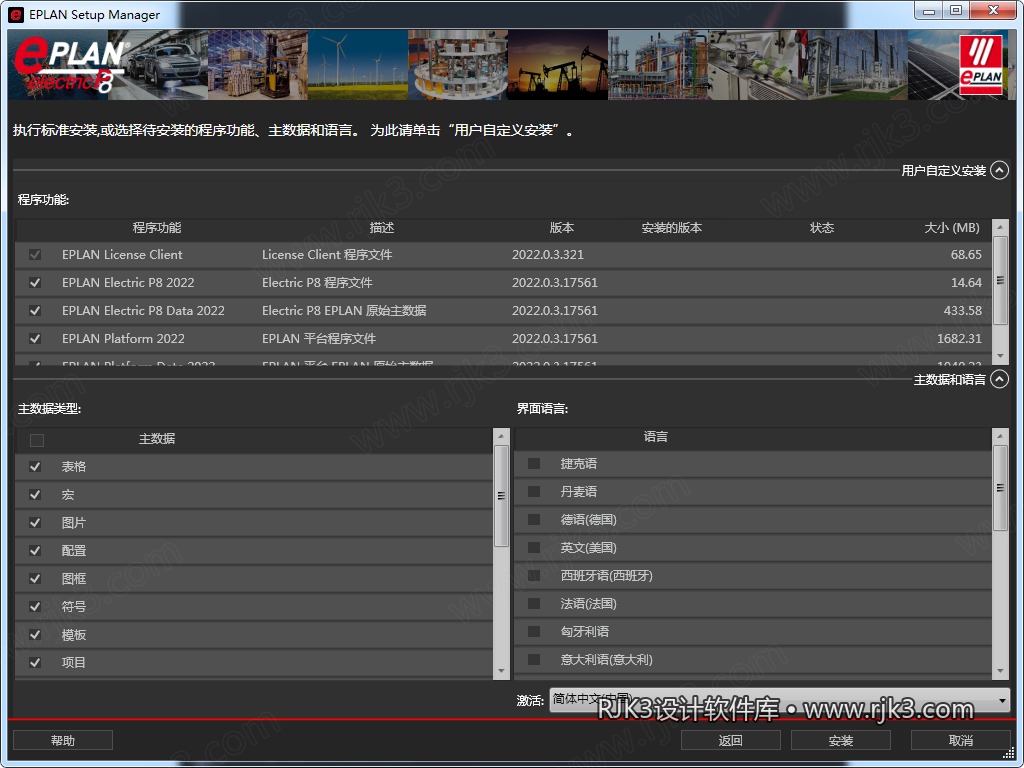
Task: Minimize the EPLAN Setup Manager window
Action: pos(929,10)
